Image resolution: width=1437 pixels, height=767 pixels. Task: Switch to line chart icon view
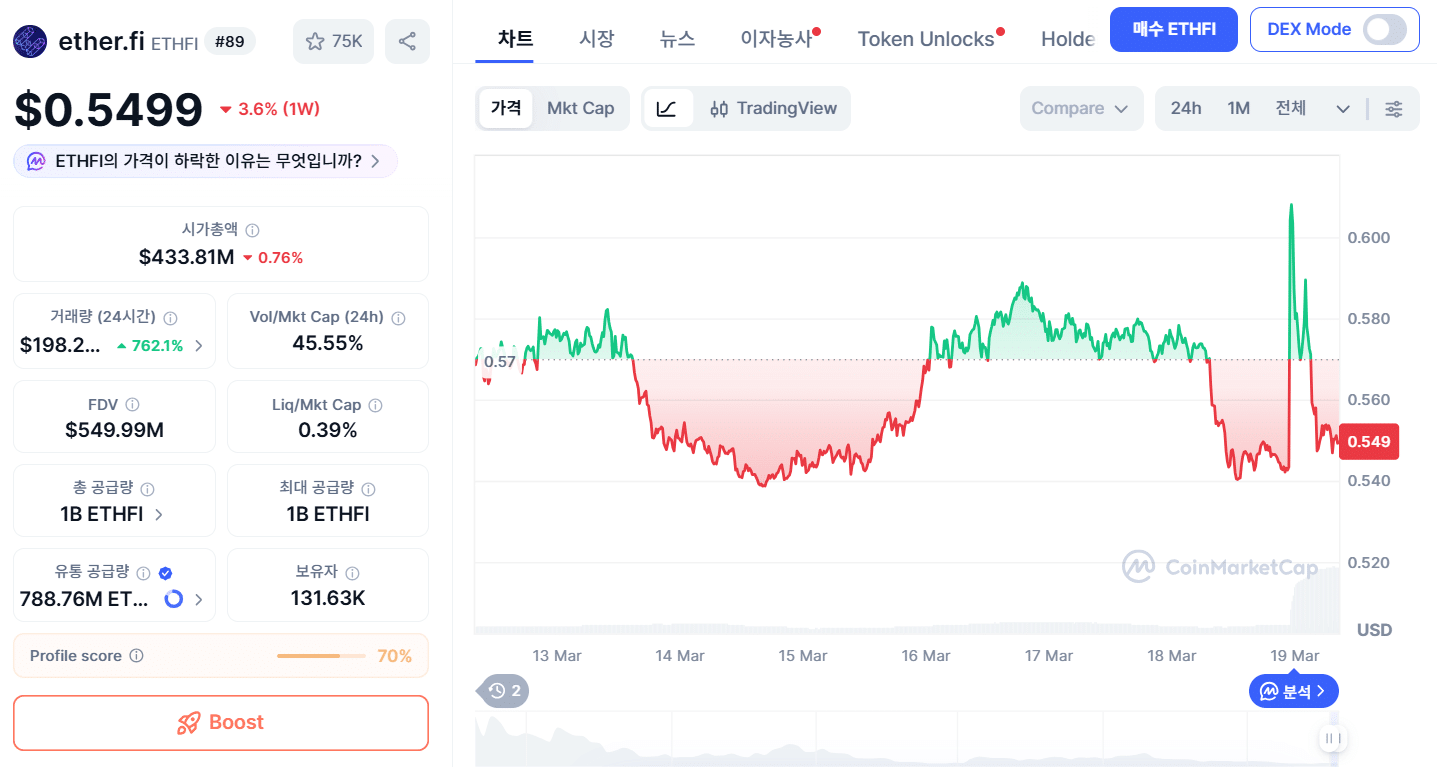pyautogui.click(x=667, y=108)
